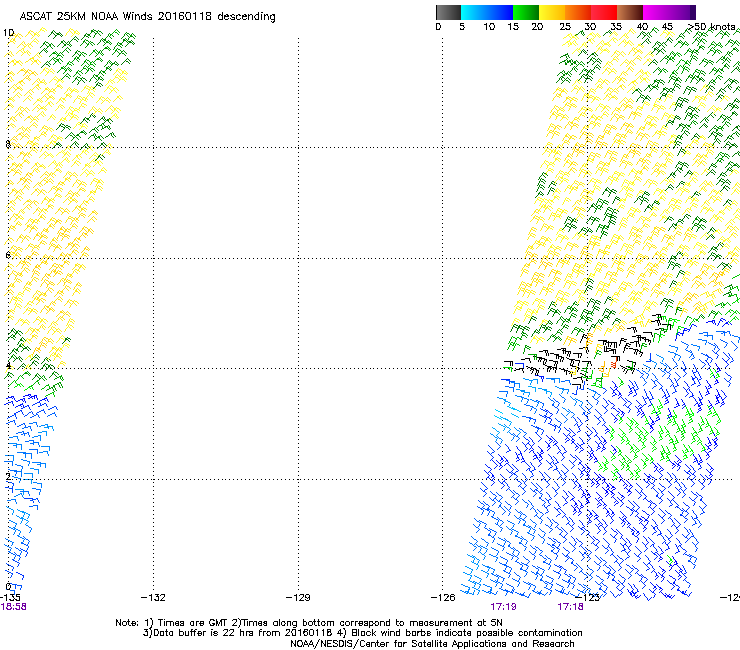Click the gray 0-5 knots legend swatch

pos(448,12)
